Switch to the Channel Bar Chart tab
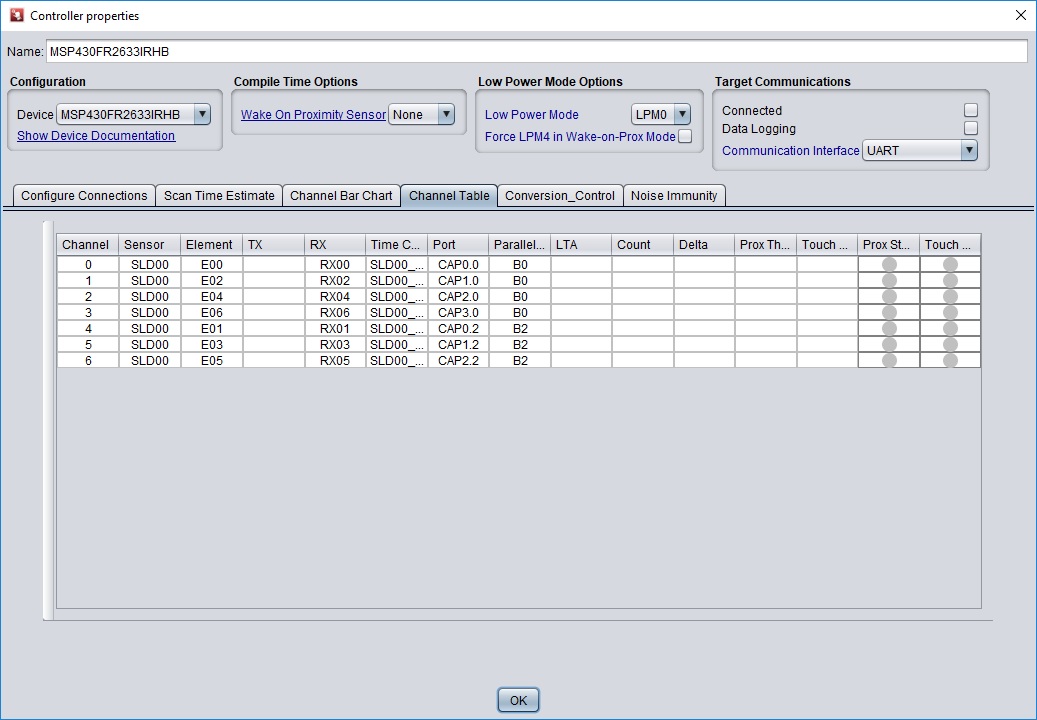 341,196
